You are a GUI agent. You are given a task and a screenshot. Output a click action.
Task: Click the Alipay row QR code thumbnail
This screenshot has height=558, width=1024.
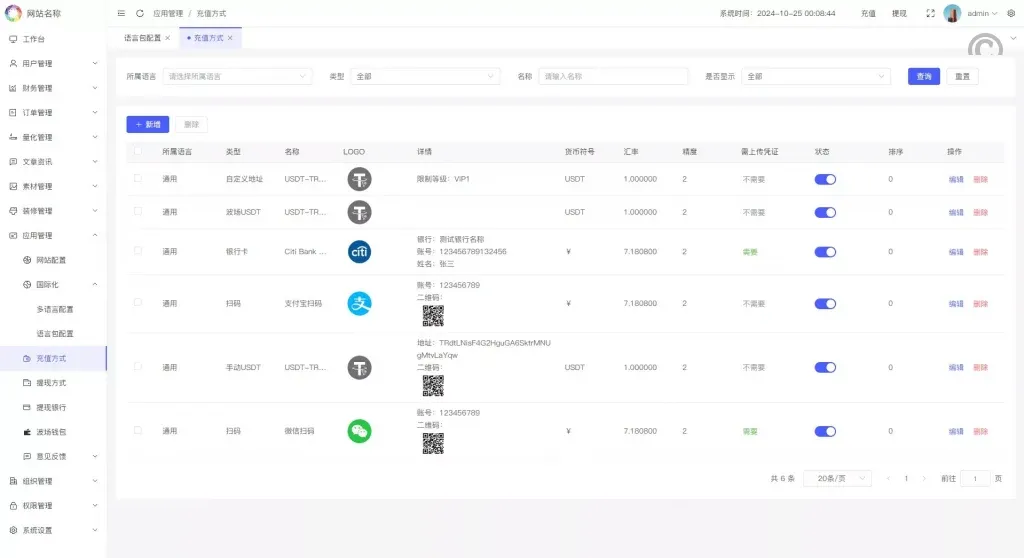[432, 316]
